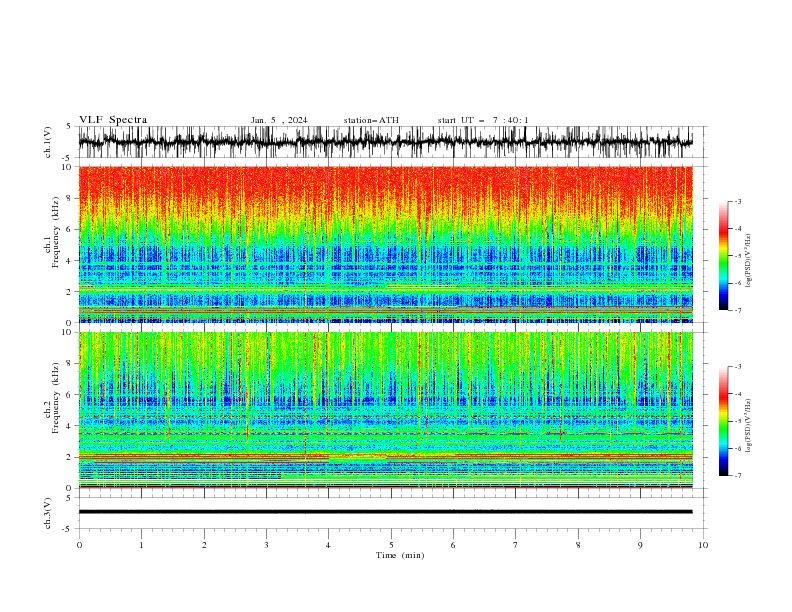
Task: Click the upper 'log(PSD)(V²/Hz)' colorbar label
Action: (x=748, y=261)
